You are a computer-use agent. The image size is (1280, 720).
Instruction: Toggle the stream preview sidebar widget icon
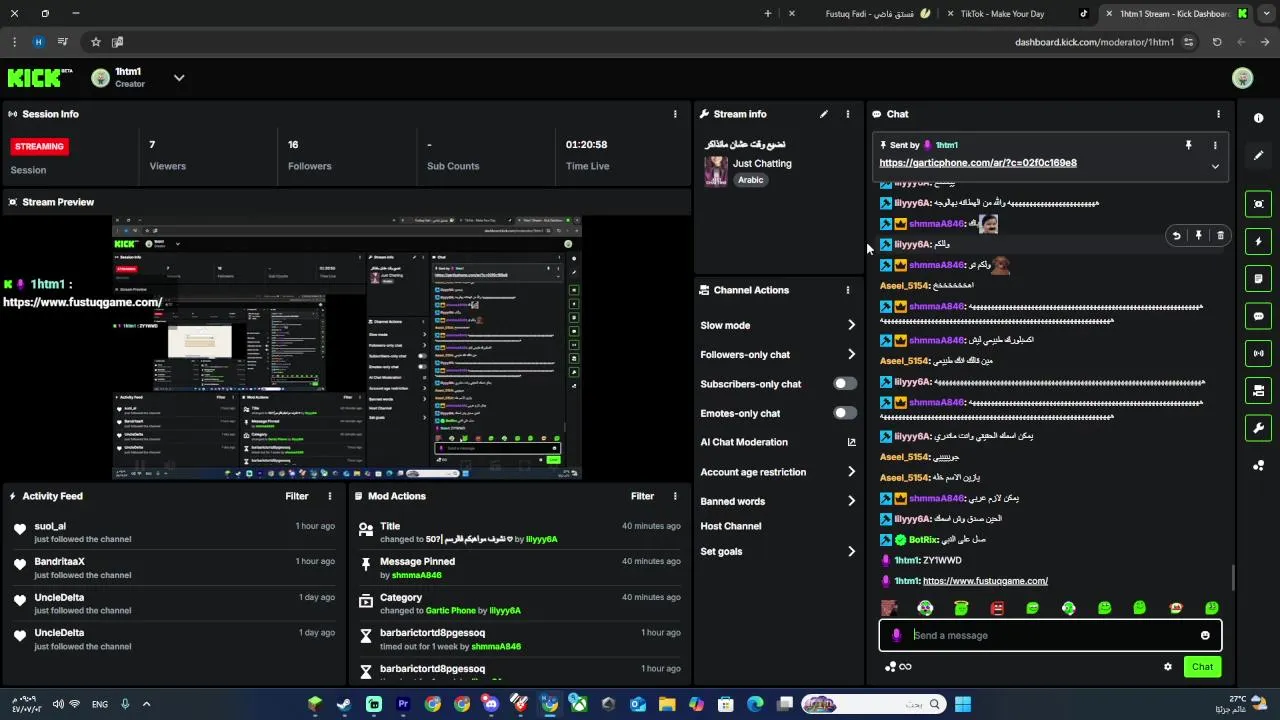click(x=1258, y=204)
